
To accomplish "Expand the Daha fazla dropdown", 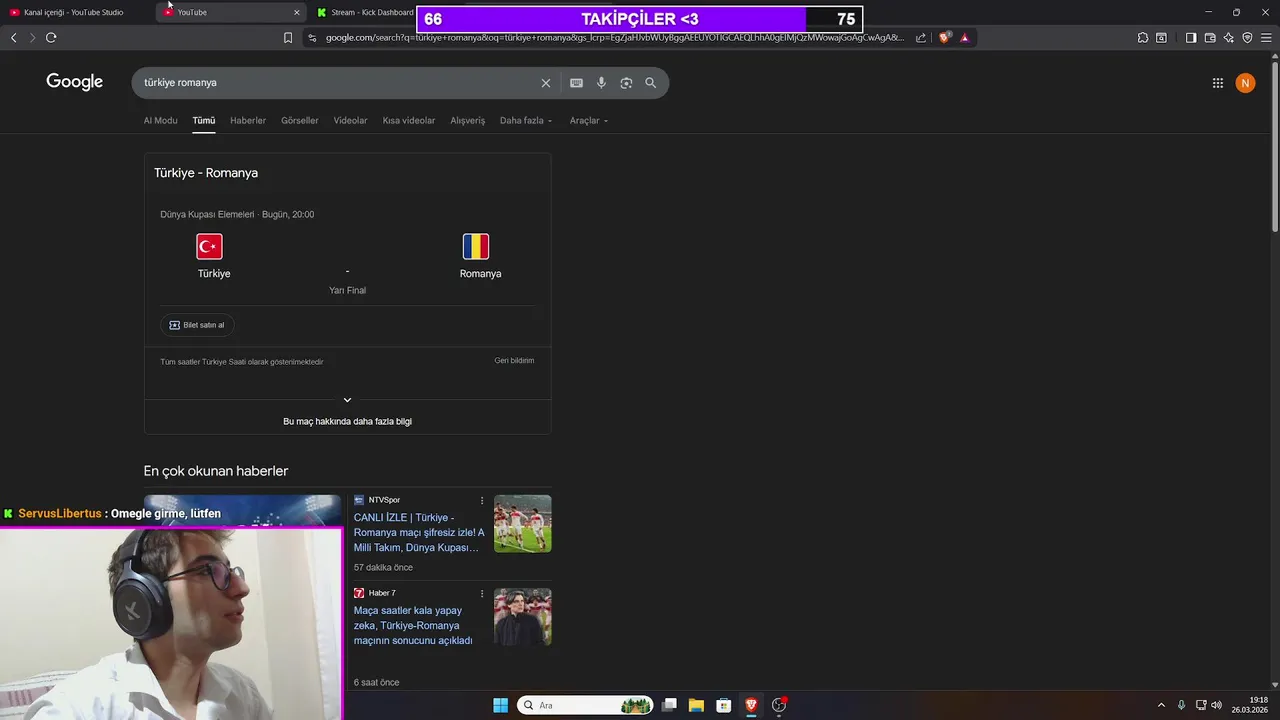I will (x=526, y=121).
